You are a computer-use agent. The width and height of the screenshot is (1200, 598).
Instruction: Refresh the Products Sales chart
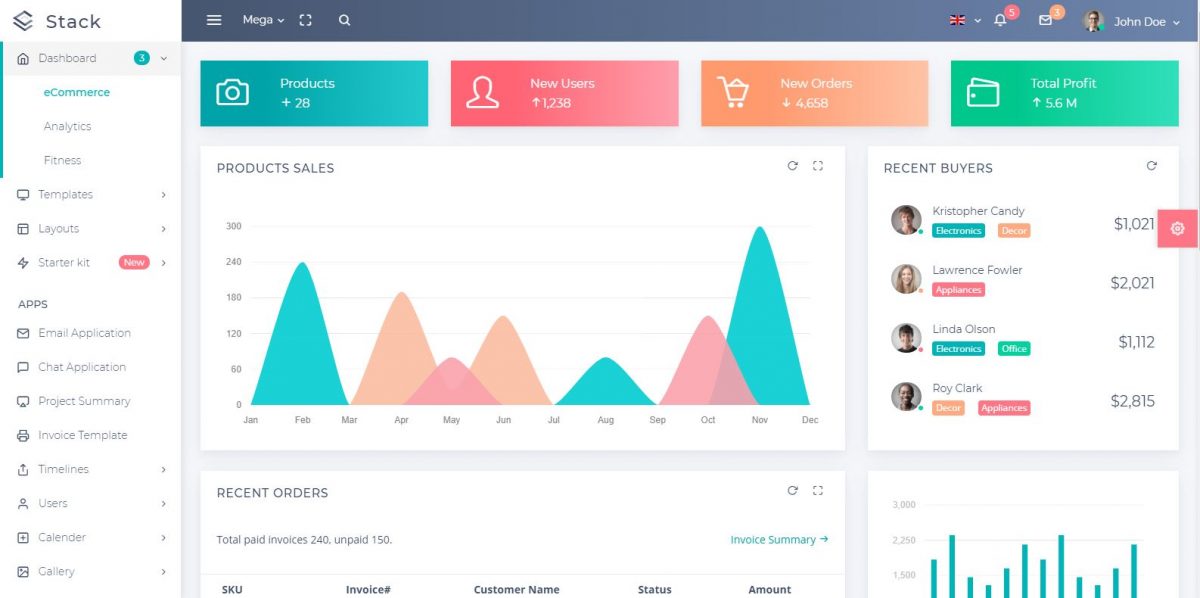793,166
